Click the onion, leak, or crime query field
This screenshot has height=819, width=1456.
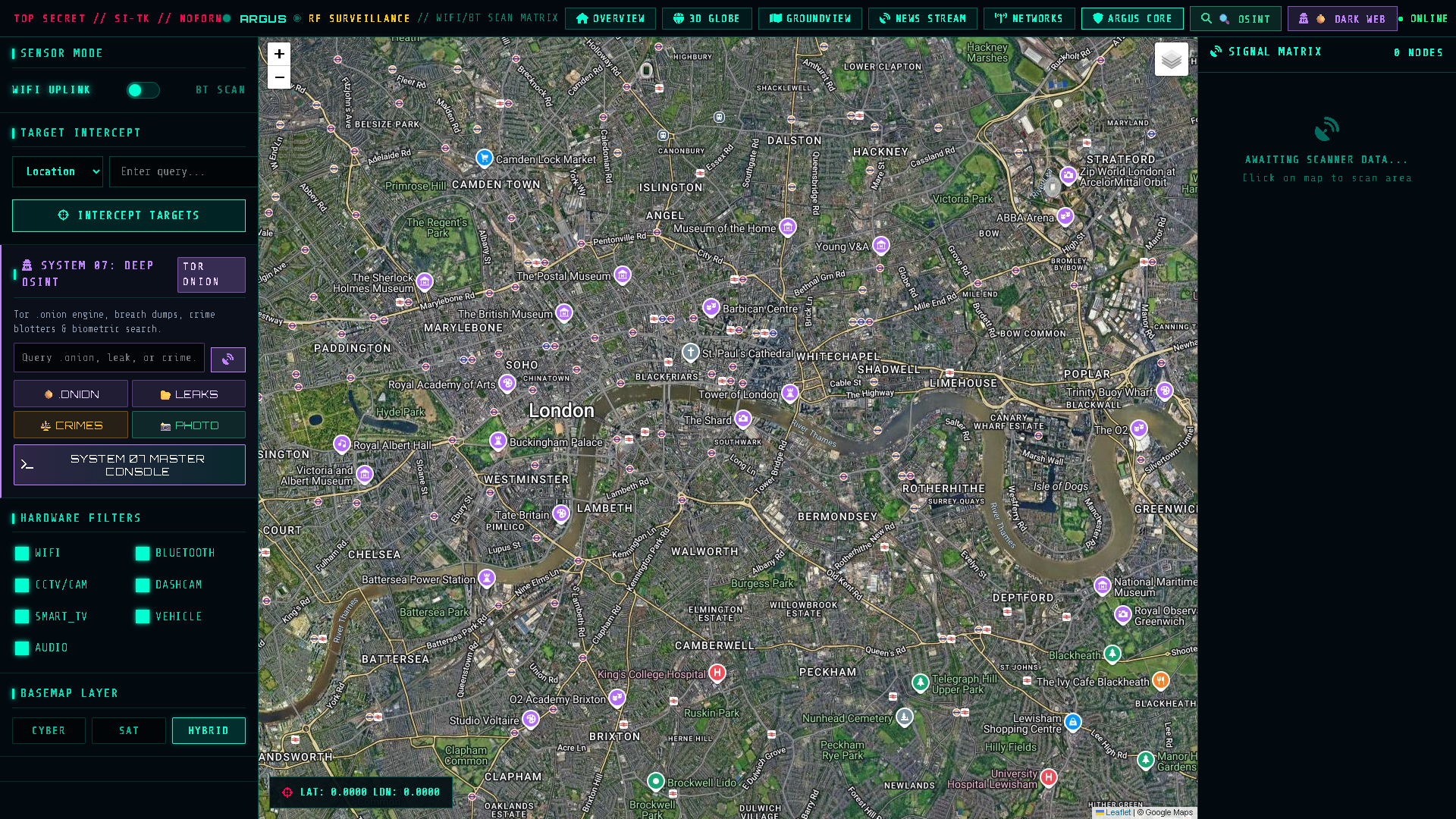(x=109, y=358)
